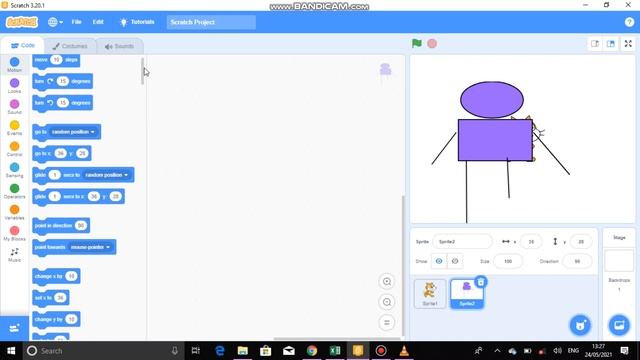Image resolution: width=640 pixels, height=360 pixels.
Task: Click the sprite name field
Action: pos(462,242)
